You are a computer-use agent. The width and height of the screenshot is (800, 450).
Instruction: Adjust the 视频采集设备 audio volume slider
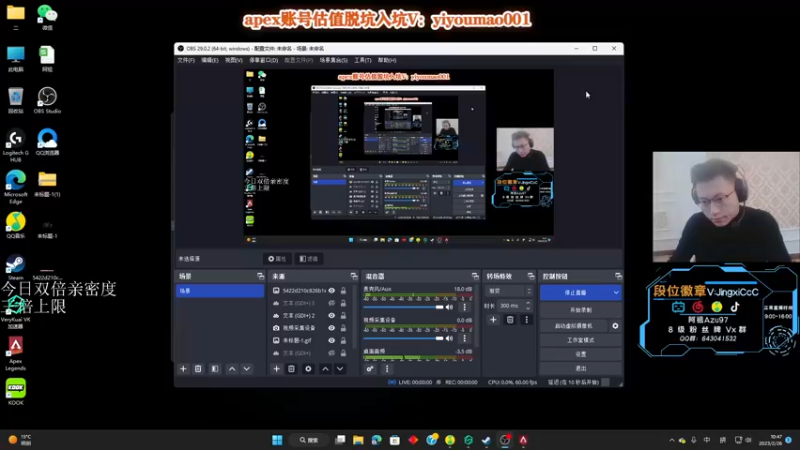(x=403, y=338)
